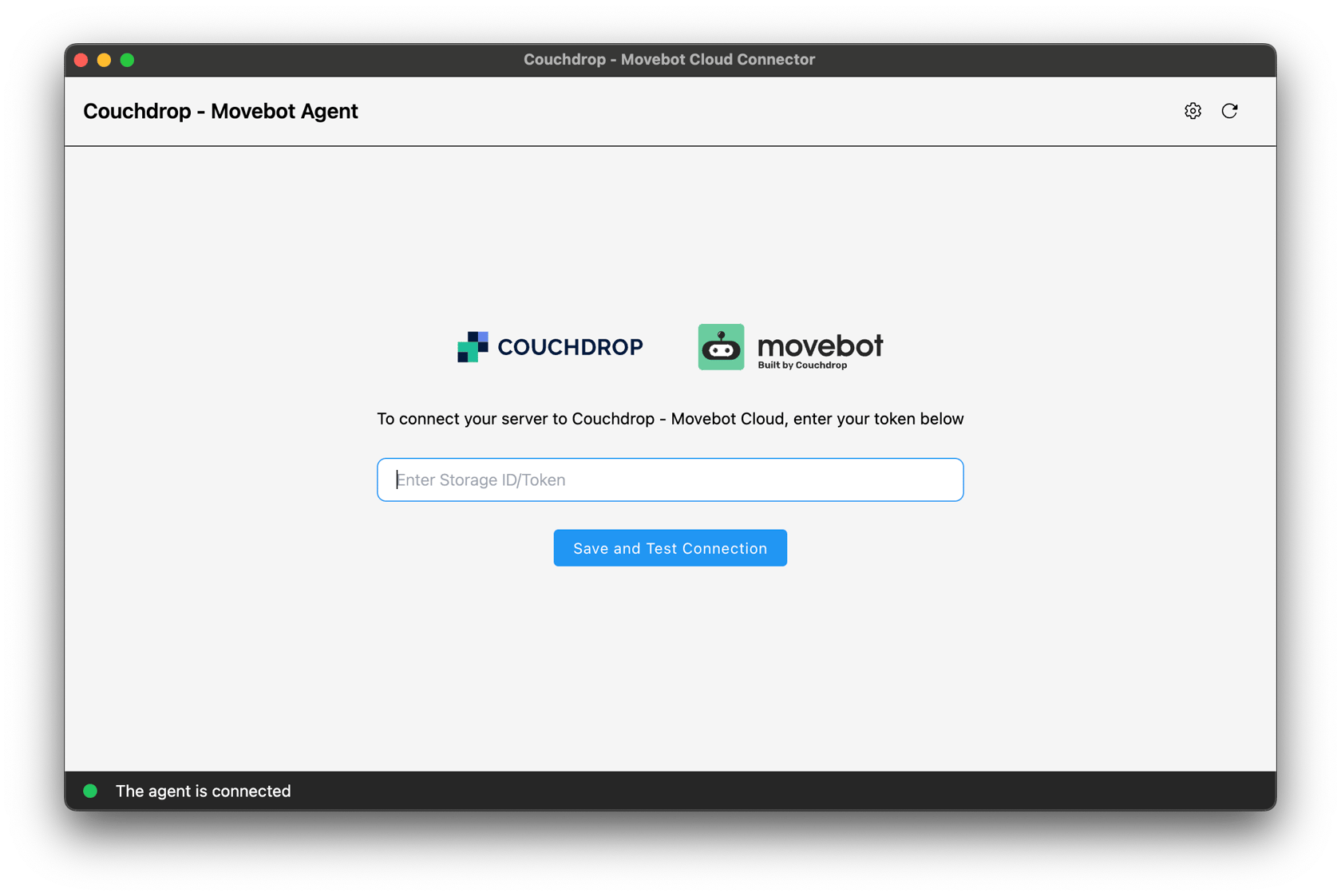
Task: Click the connected status light in status bar
Action: [91, 791]
